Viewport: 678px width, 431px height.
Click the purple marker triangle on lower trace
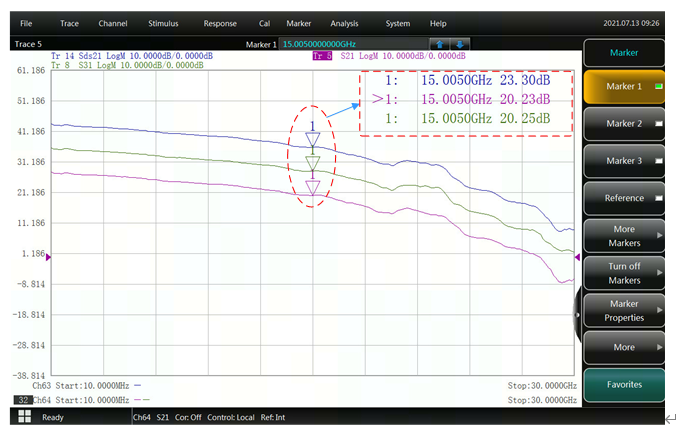tap(313, 186)
